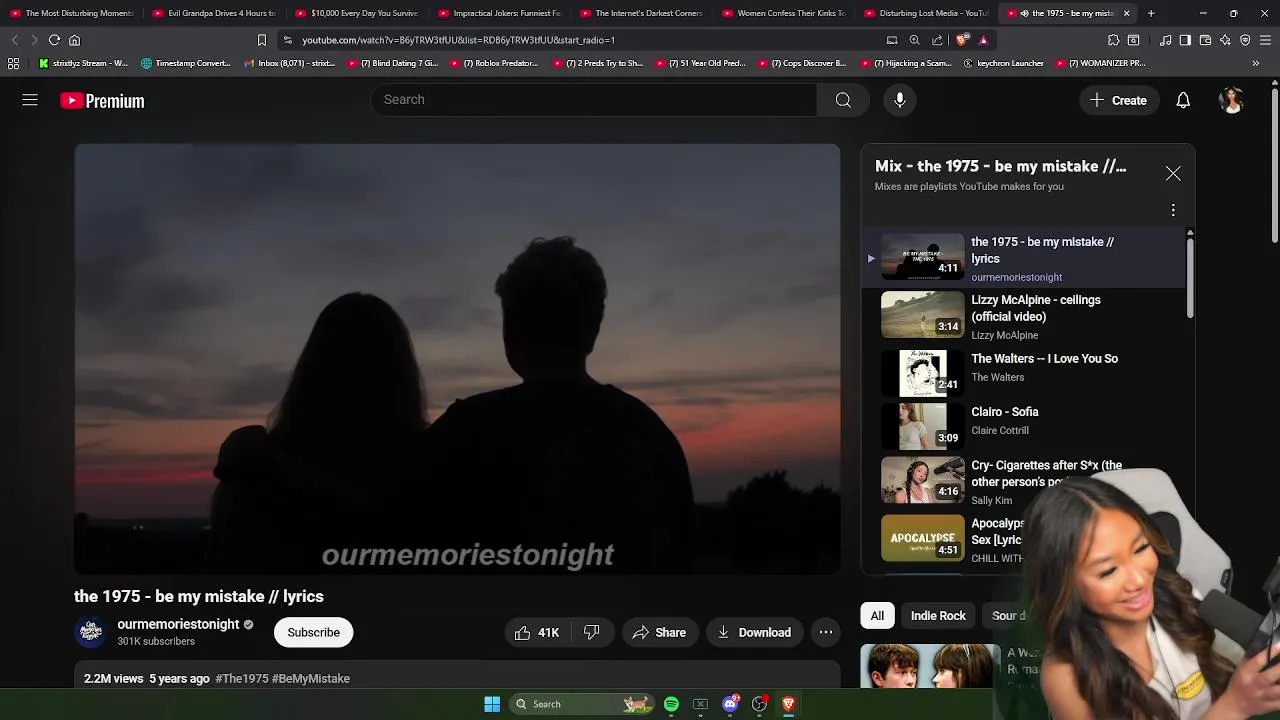Open Brave Rewards triangle icon
This screenshot has width=1280, height=720.
(983, 40)
